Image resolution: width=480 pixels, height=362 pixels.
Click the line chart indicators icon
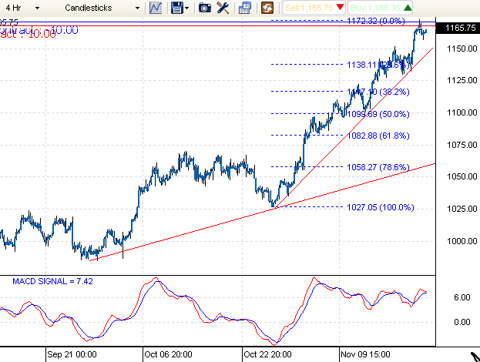(156, 8)
